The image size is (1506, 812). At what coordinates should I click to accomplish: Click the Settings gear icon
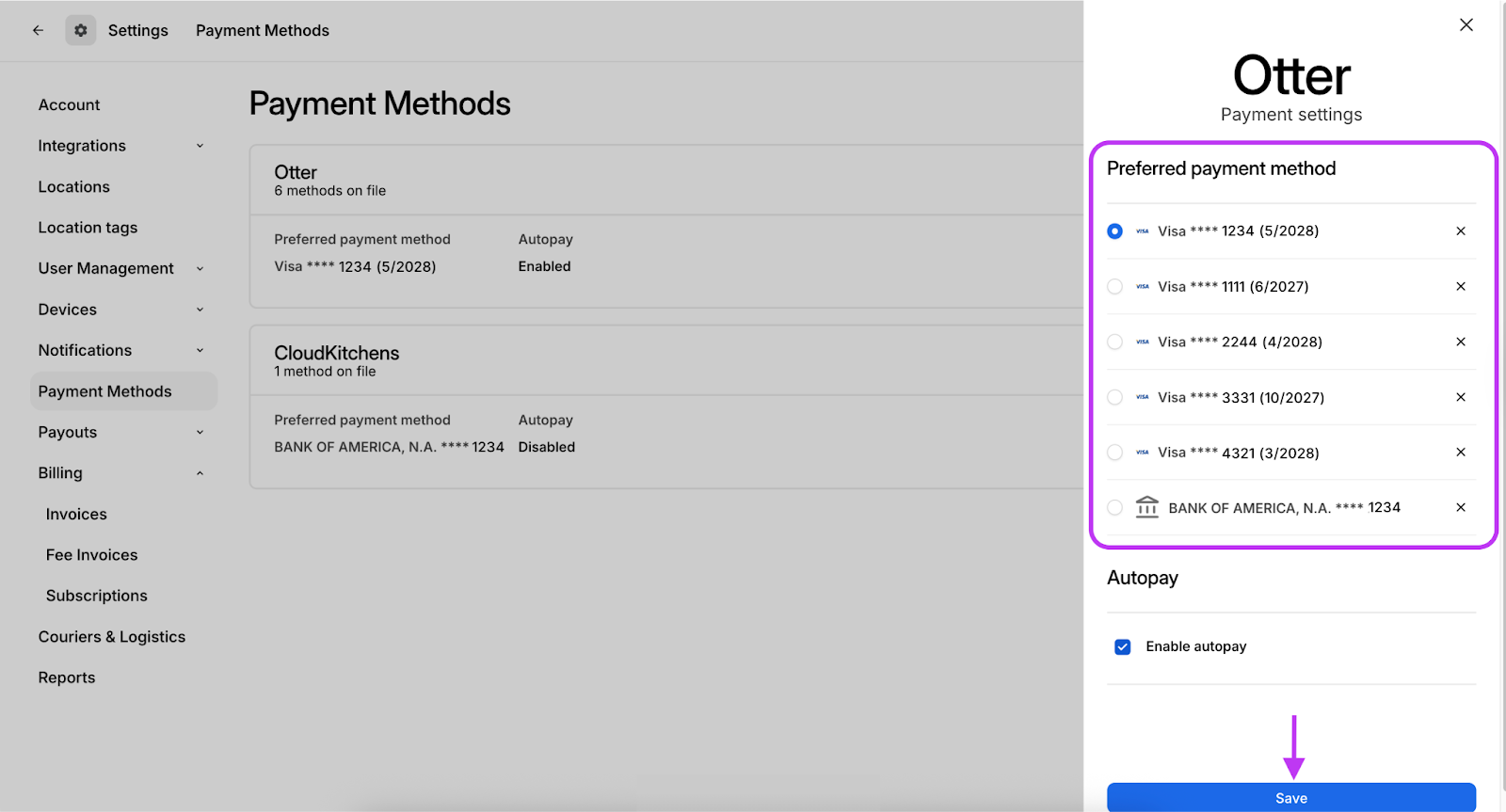click(81, 30)
